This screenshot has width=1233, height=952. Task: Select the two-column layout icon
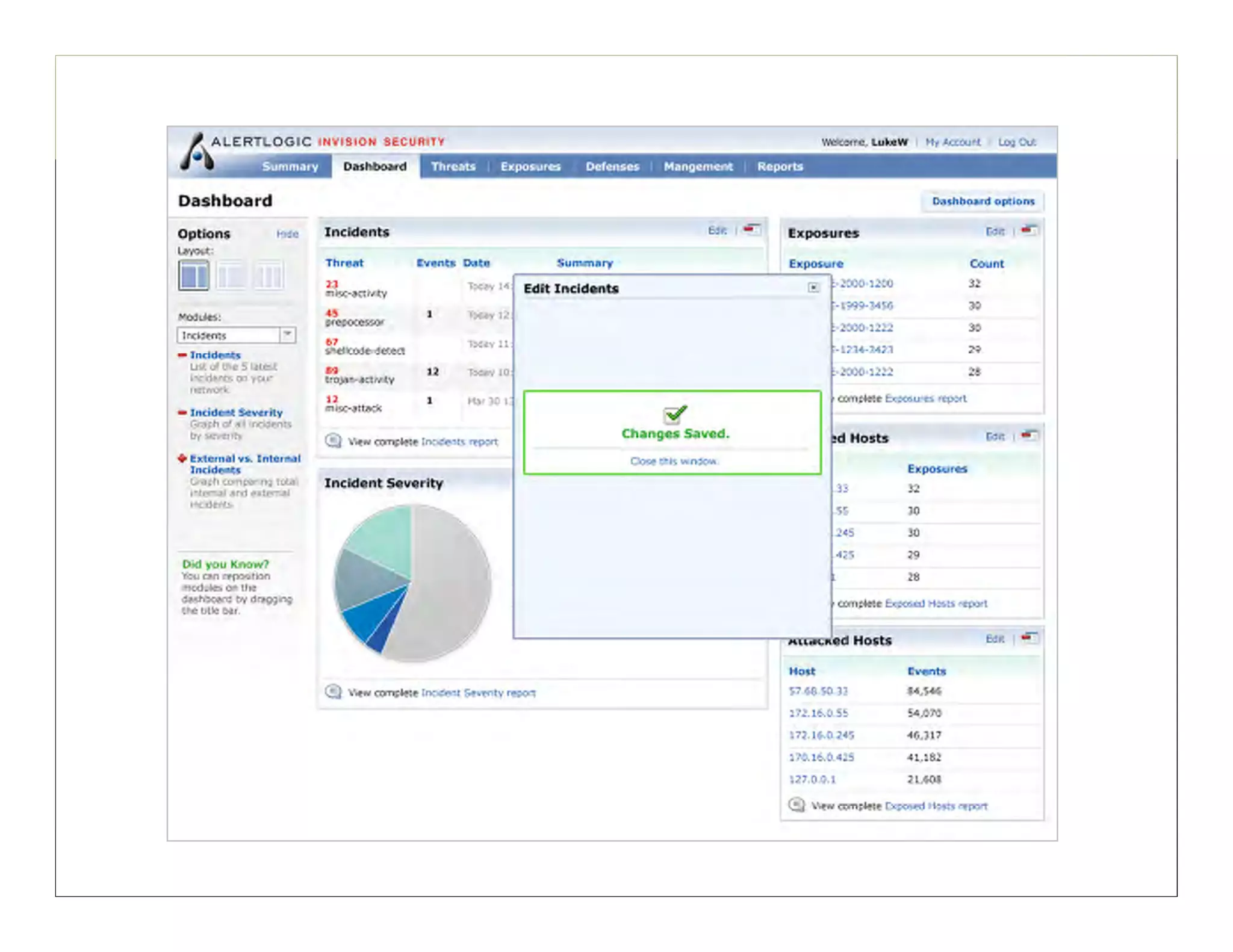click(x=193, y=276)
